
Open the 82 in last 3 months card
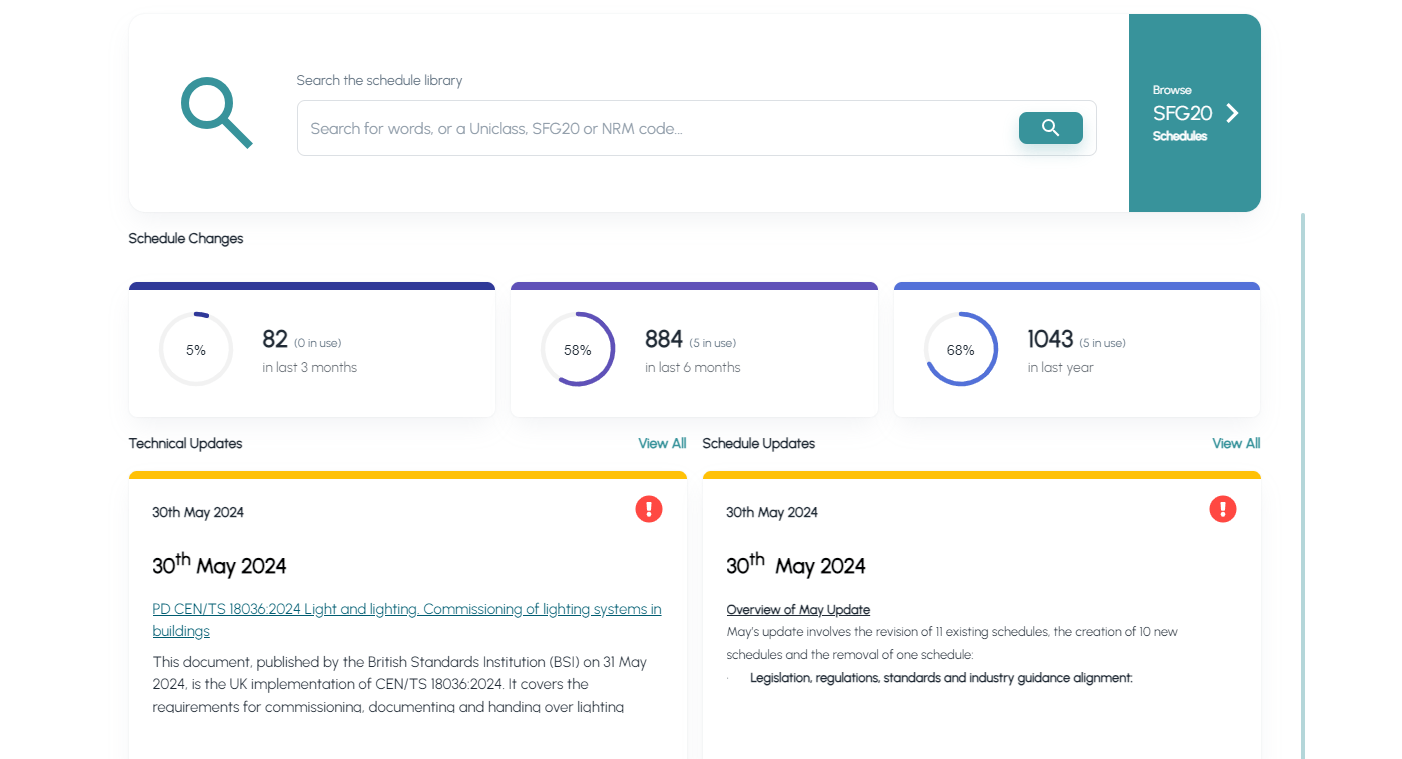click(312, 350)
